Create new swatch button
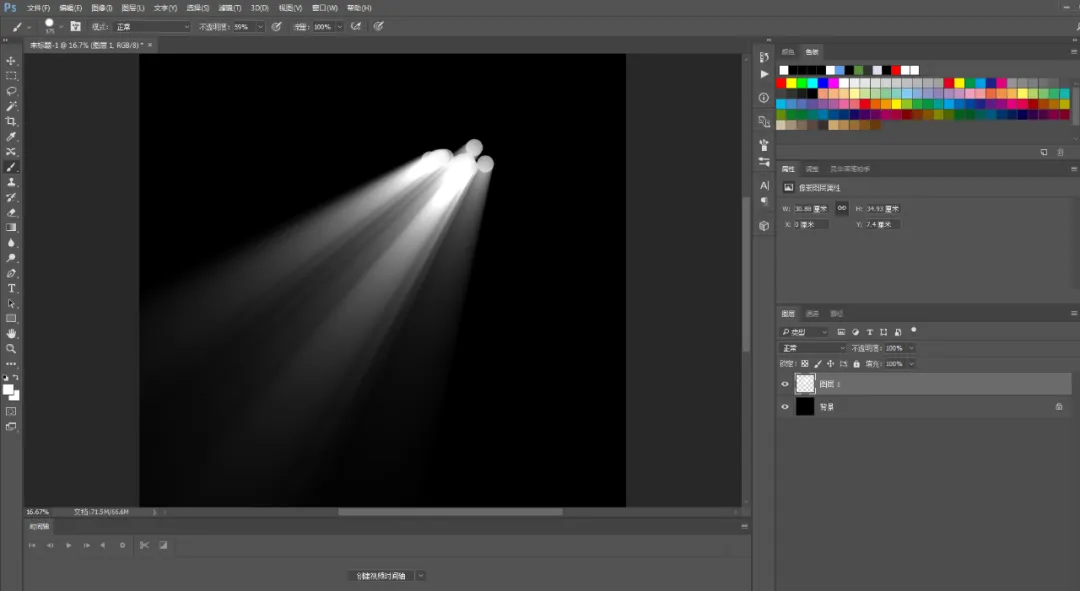 point(1043,152)
